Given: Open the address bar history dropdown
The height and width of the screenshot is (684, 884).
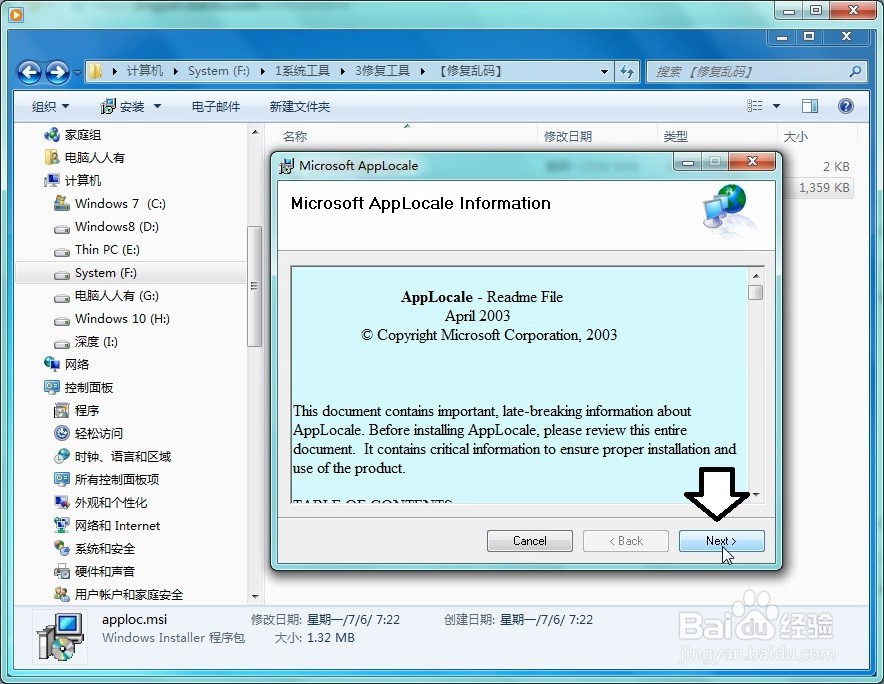Looking at the screenshot, I should pos(604,72).
